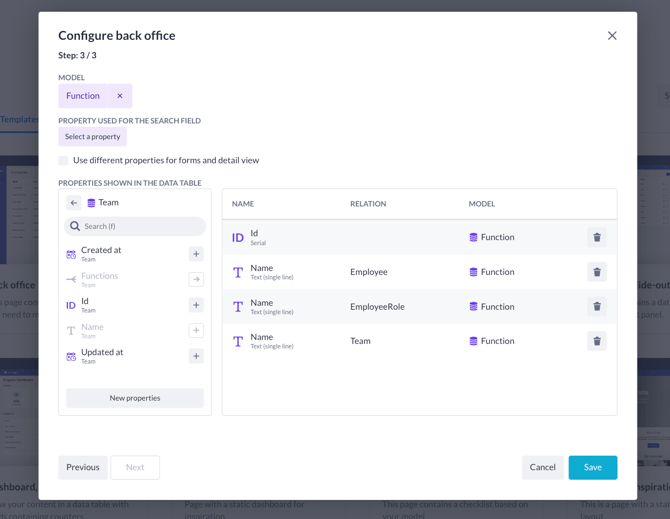Click the Function model icon in the Team row
Image resolution: width=670 pixels, height=519 pixels.
tap(473, 341)
